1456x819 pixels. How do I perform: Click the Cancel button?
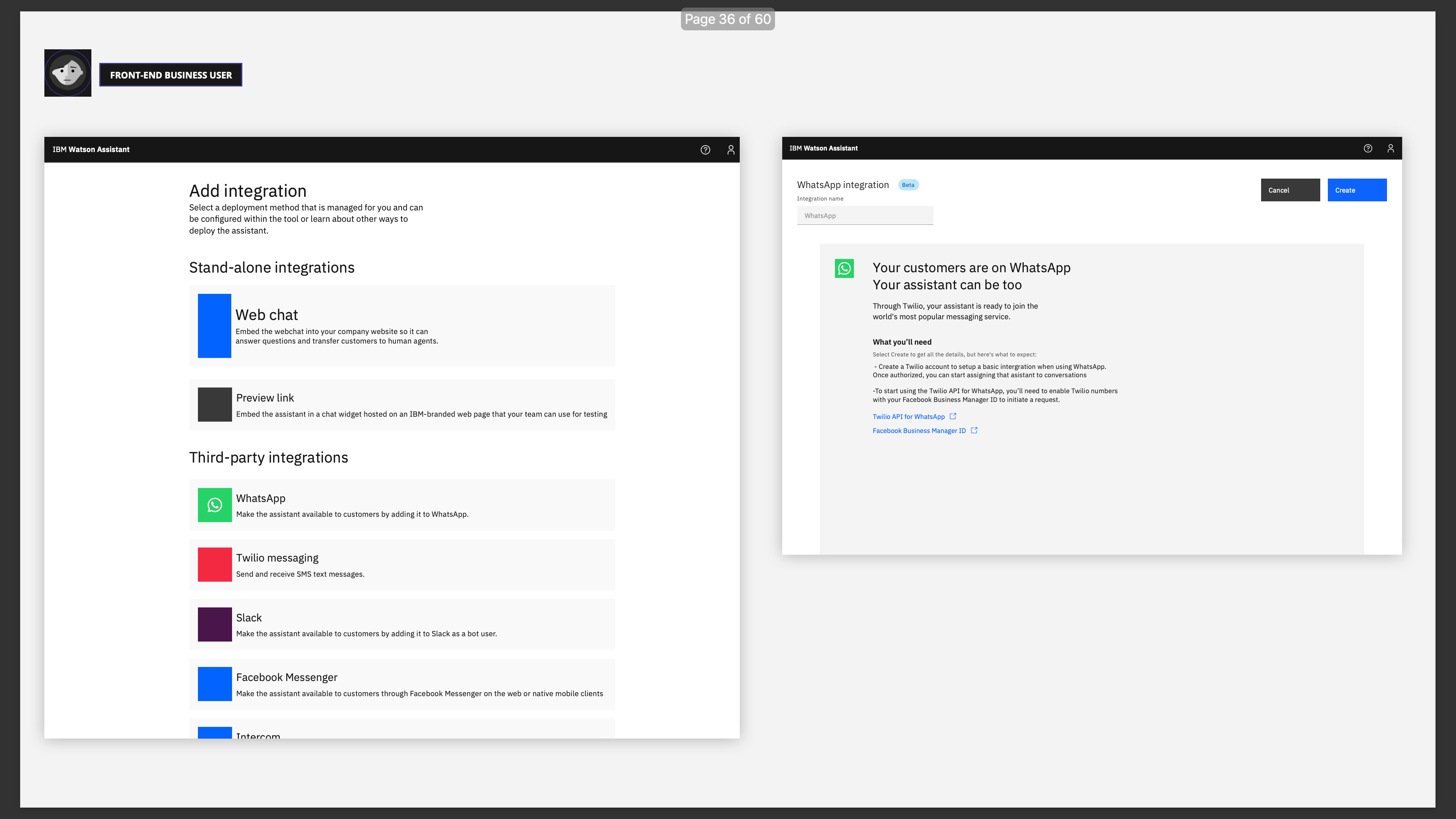(1290, 190)
